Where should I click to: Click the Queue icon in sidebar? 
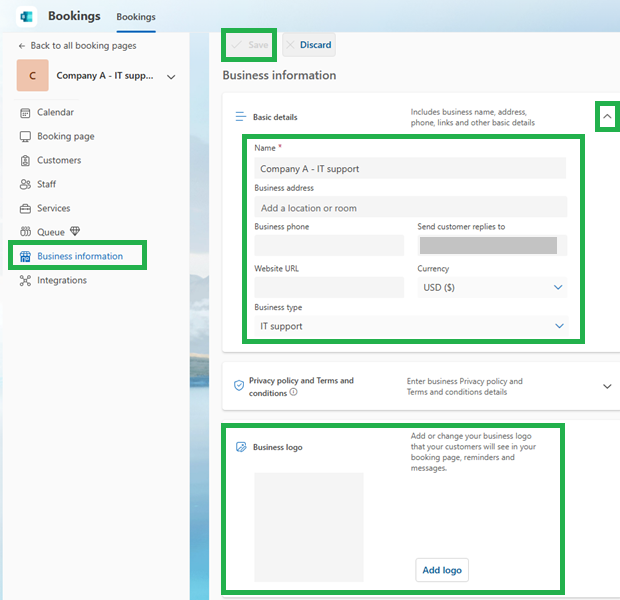tap(25, 231)
